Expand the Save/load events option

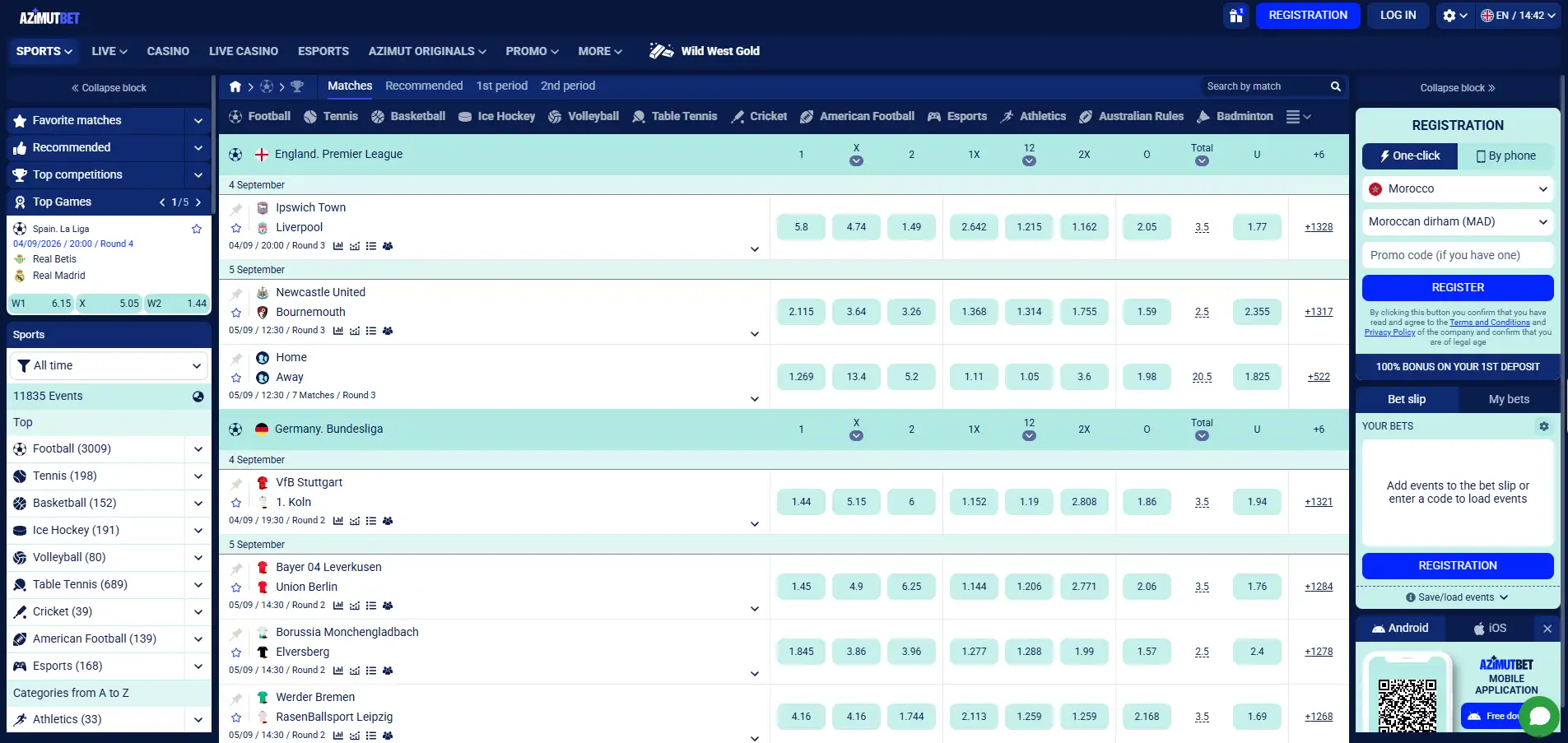(x=1457, y=597)
